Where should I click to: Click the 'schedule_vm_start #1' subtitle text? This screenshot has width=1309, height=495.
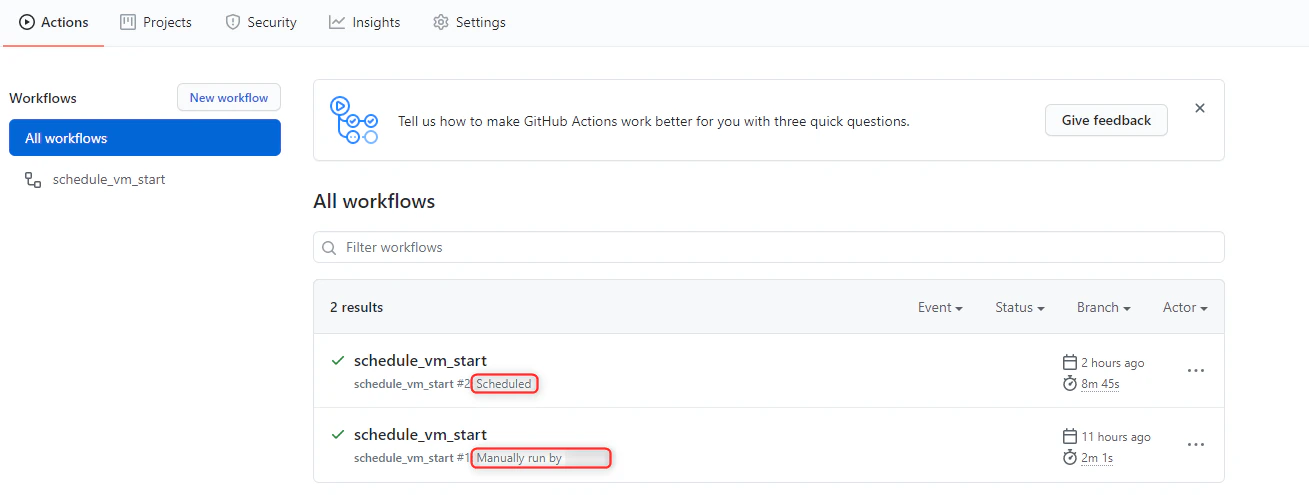tap(412, 458)
